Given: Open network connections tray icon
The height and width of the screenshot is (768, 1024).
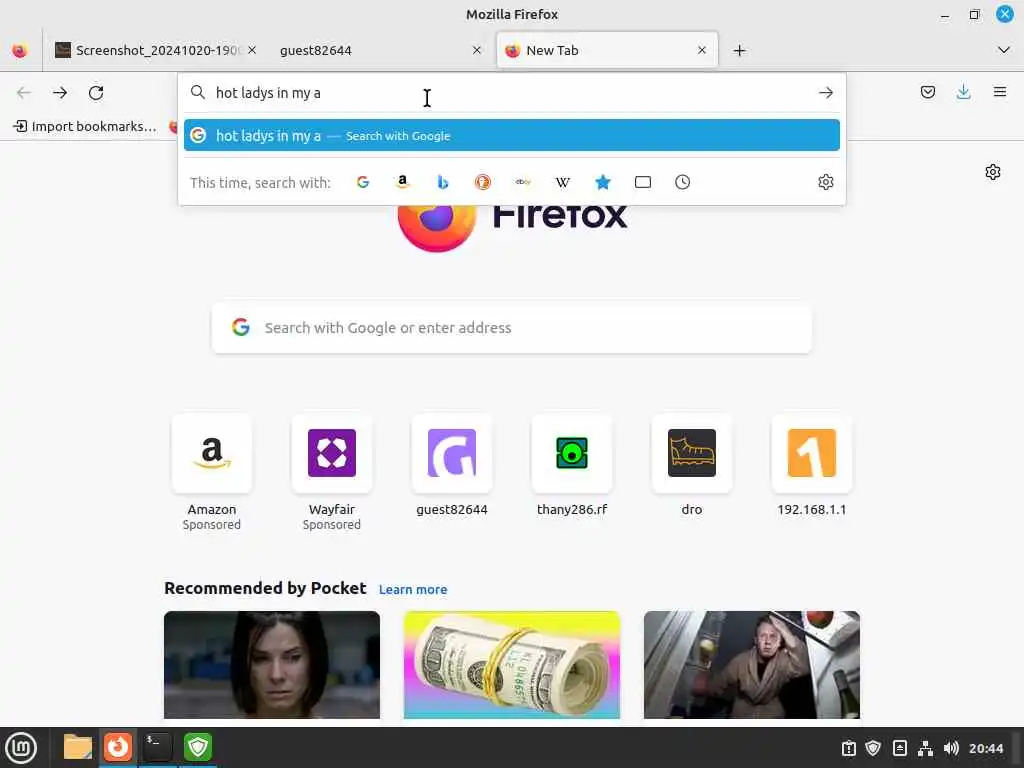Looking at the screenshot, I should tap(925, 748).
